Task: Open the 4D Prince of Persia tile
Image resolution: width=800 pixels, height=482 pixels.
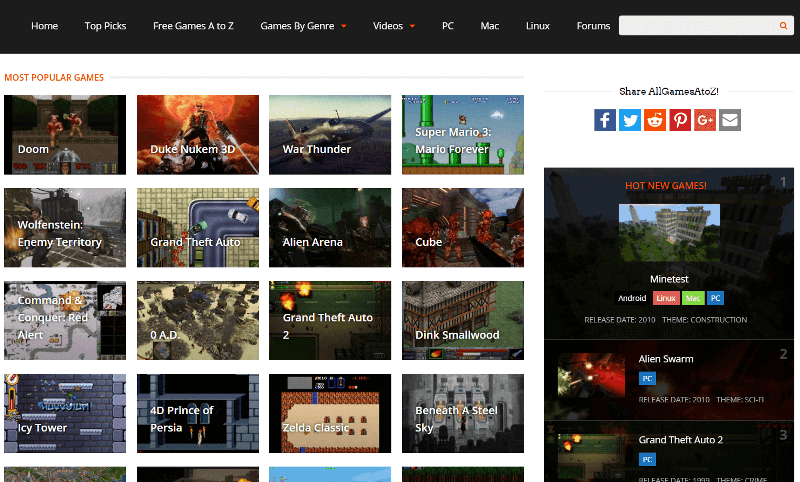Action: coord(197,413)
